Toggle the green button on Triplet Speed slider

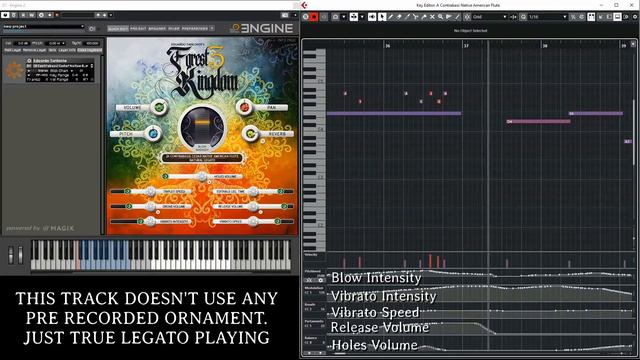127,191
